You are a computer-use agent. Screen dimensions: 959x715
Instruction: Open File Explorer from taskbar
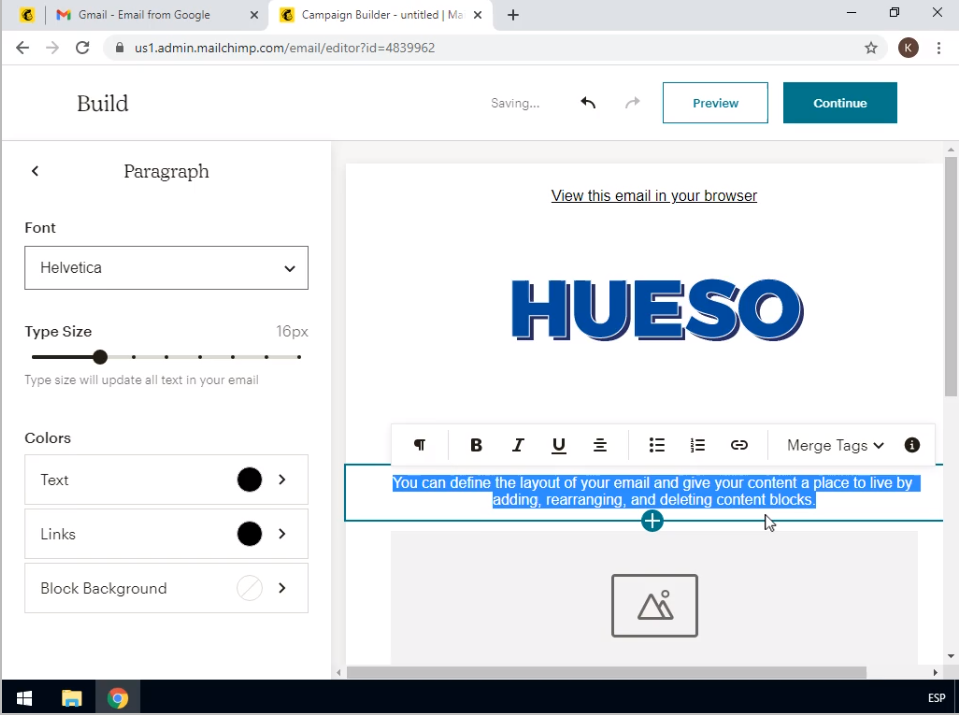point(72,697)
